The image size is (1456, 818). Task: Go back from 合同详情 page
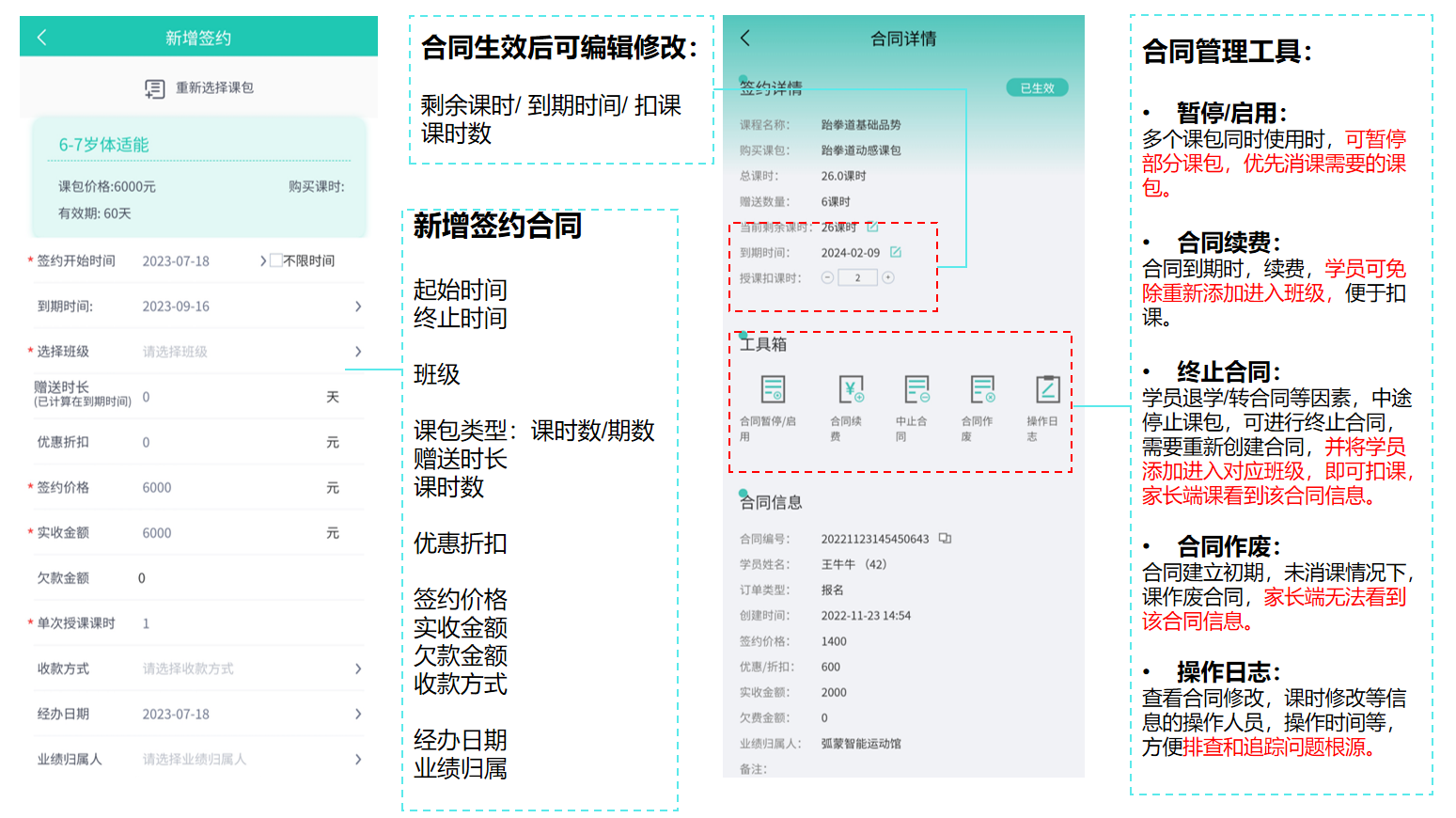(x=745, y=38)
